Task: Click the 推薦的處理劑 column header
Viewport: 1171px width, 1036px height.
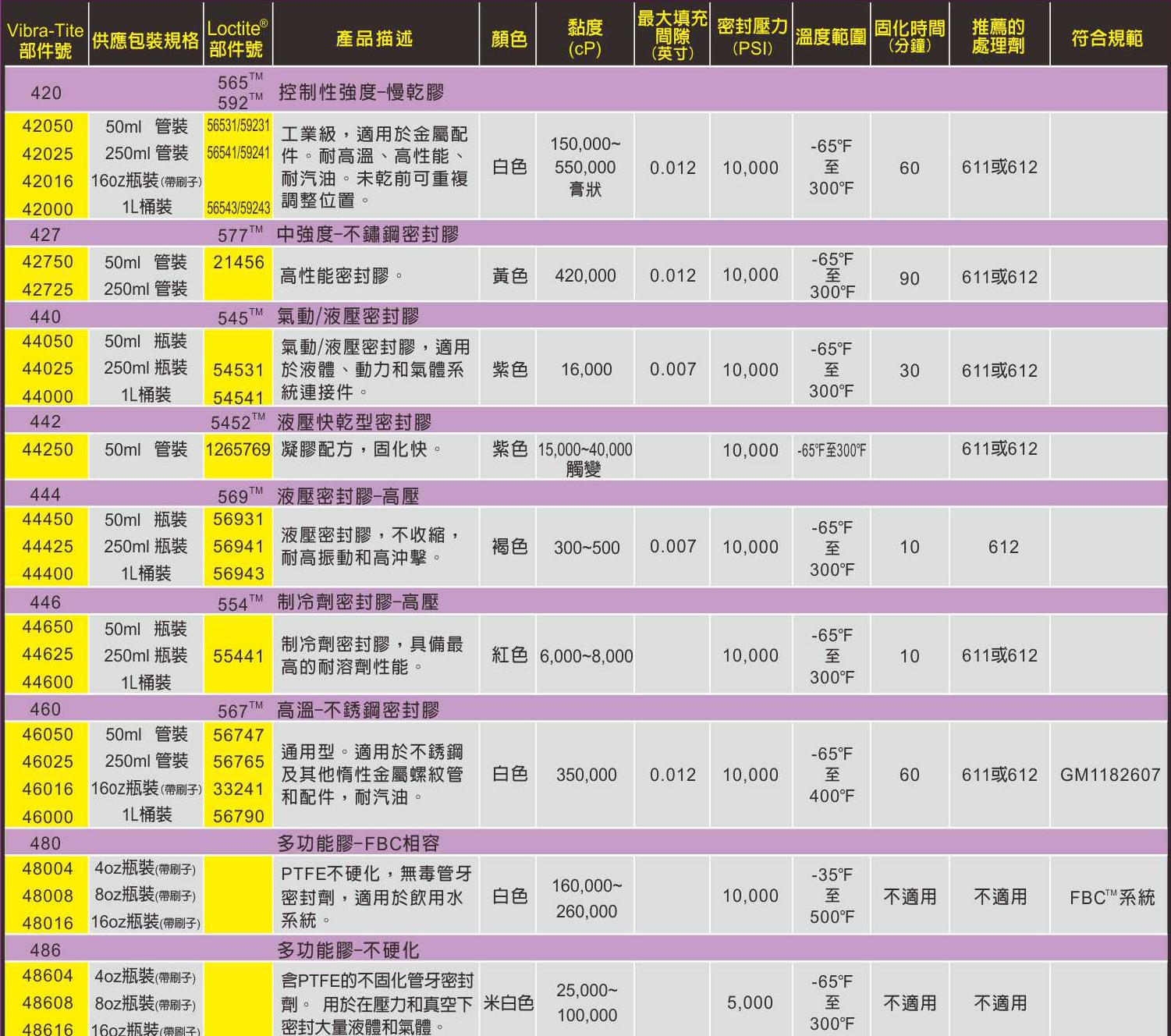Action: point(999,37)
